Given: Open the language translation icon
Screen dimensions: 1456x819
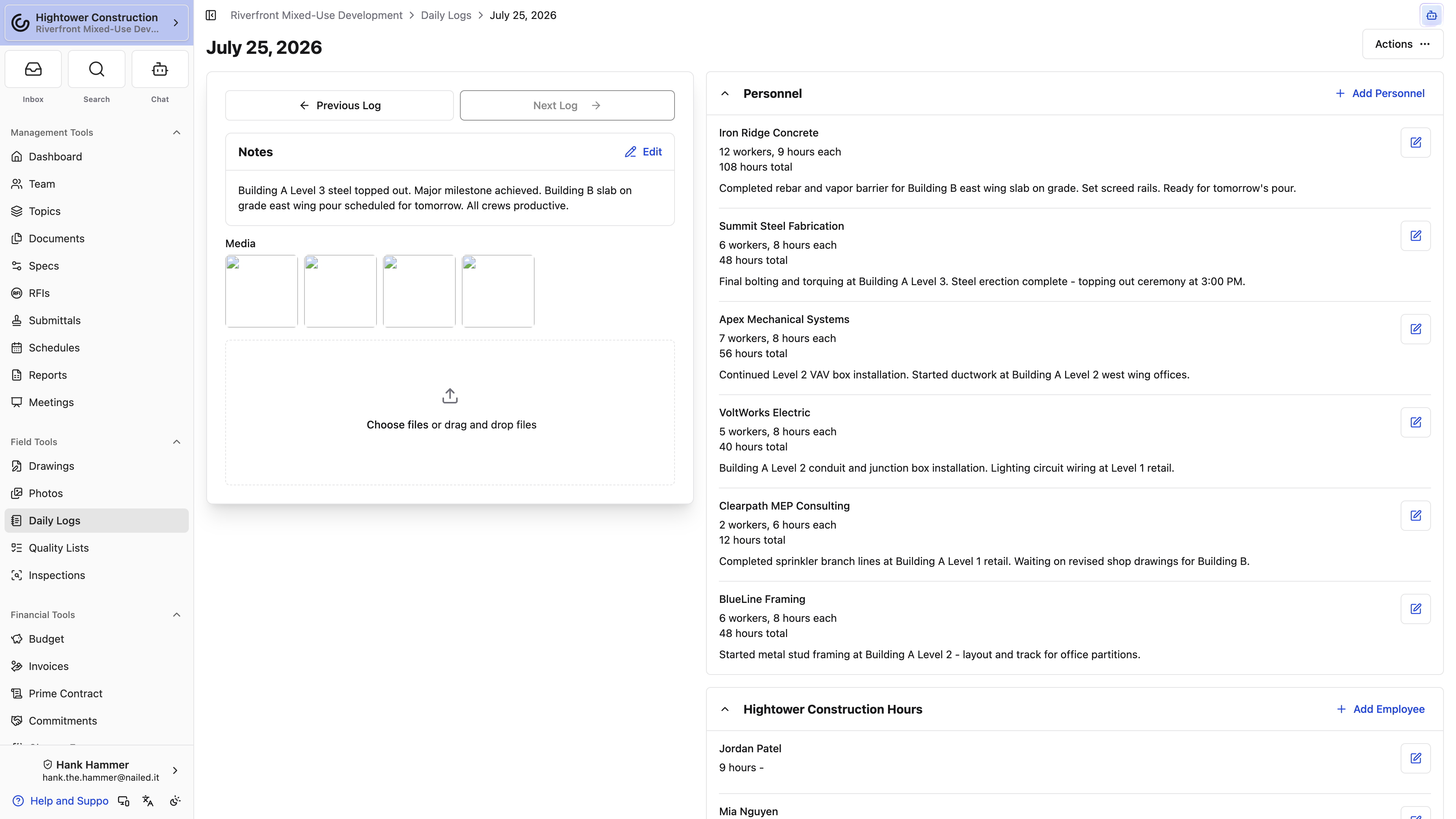Looking at the screenshot, I should click(x=148, y=801).
